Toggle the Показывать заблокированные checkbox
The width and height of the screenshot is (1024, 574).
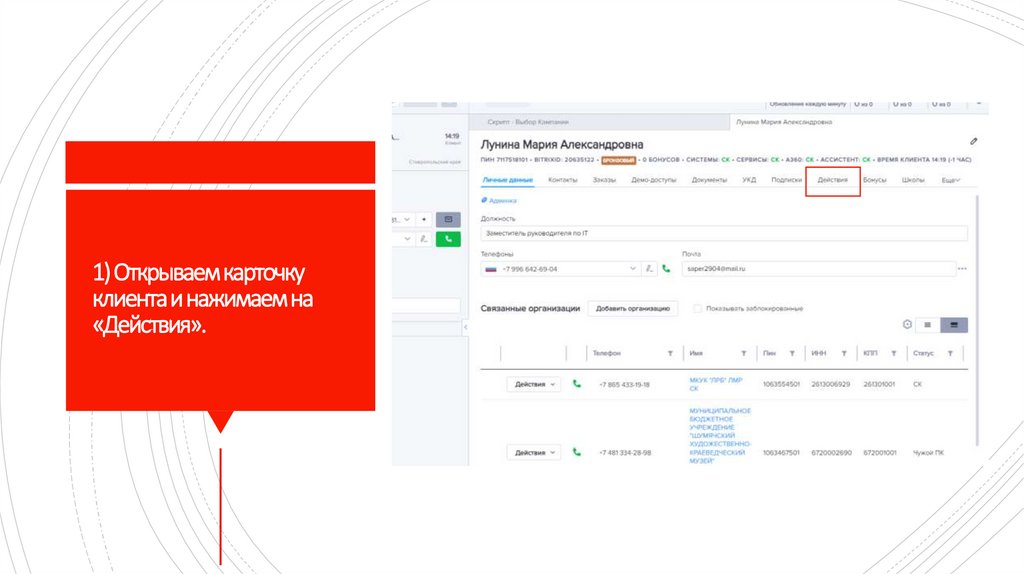point(697,308)
